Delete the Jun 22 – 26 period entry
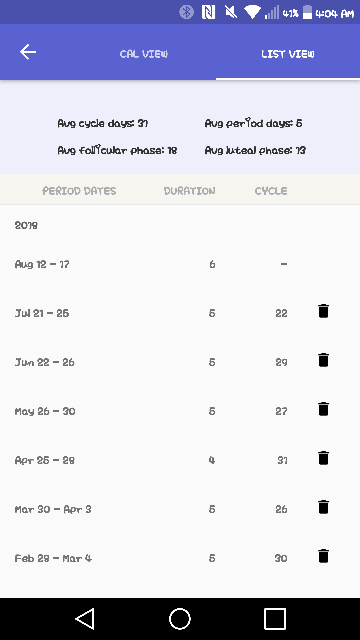 tap(323, 360)
